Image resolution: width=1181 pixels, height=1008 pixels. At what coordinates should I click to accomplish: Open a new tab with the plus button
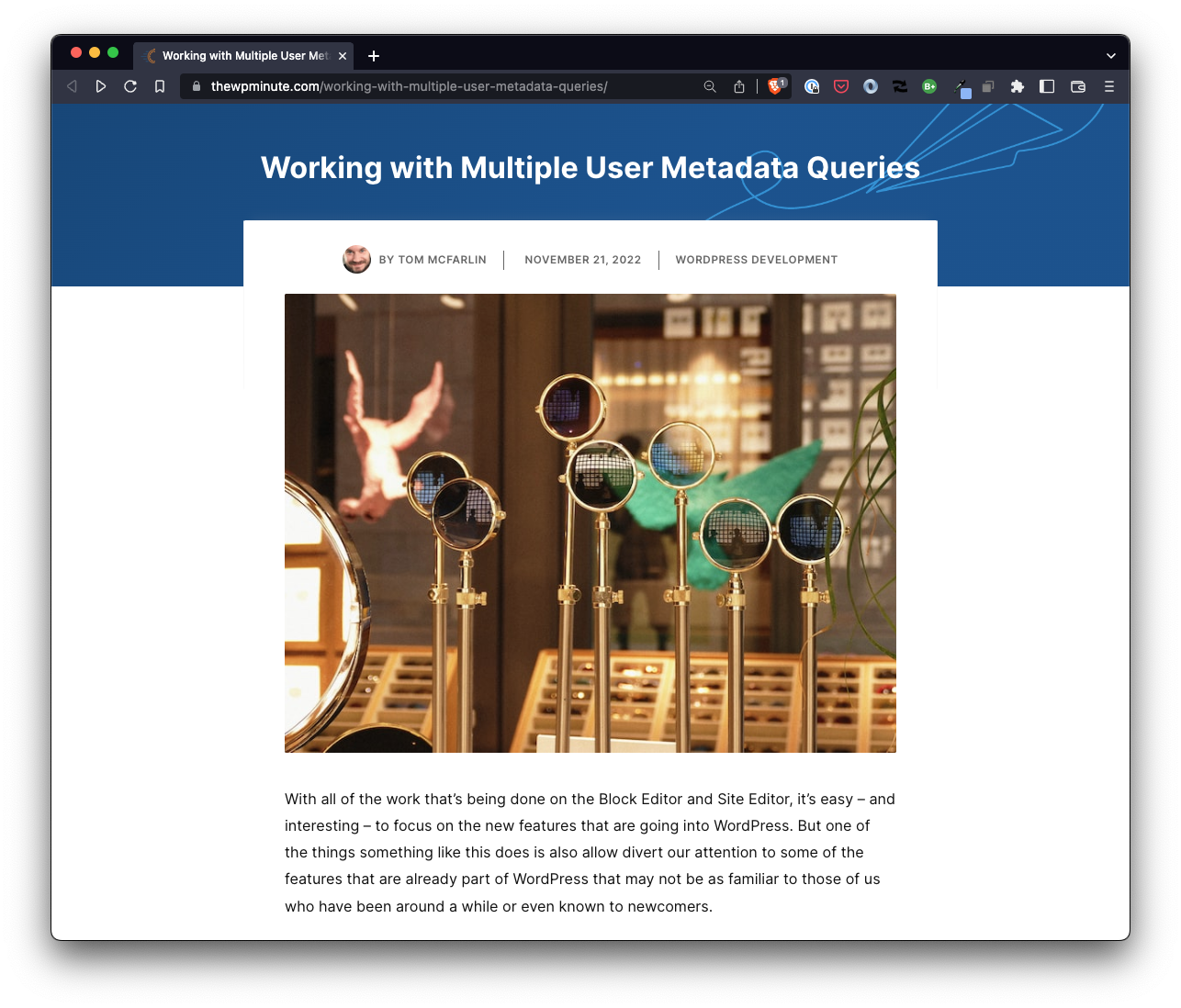374,56
